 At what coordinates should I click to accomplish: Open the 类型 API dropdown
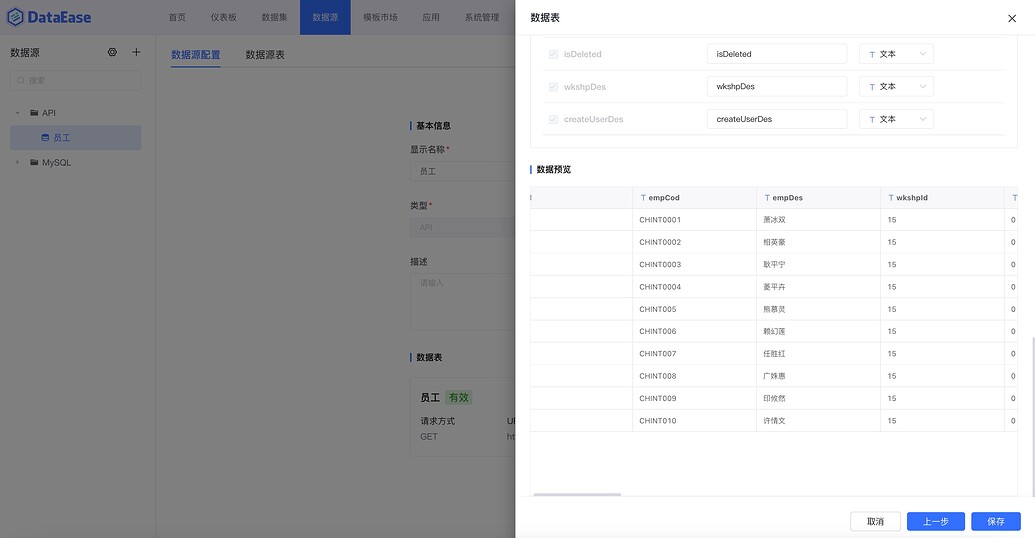tap(463, 227)
